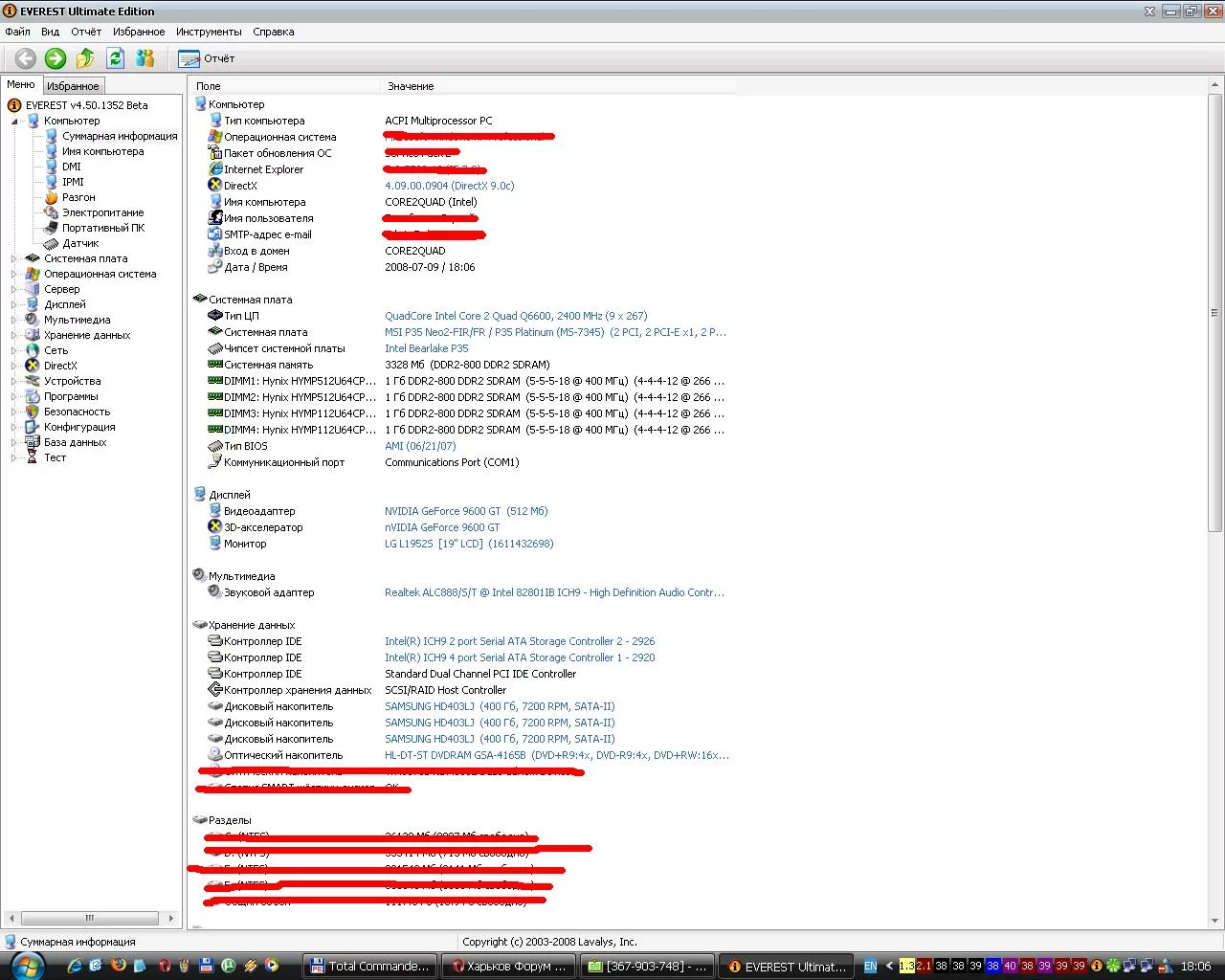This screenshot has height=980, width=1225.
Task: Open the NVIDIA GeForce 9600 GT (512 Мб) link
Action: pyautogui.click(x=466, y=511)
